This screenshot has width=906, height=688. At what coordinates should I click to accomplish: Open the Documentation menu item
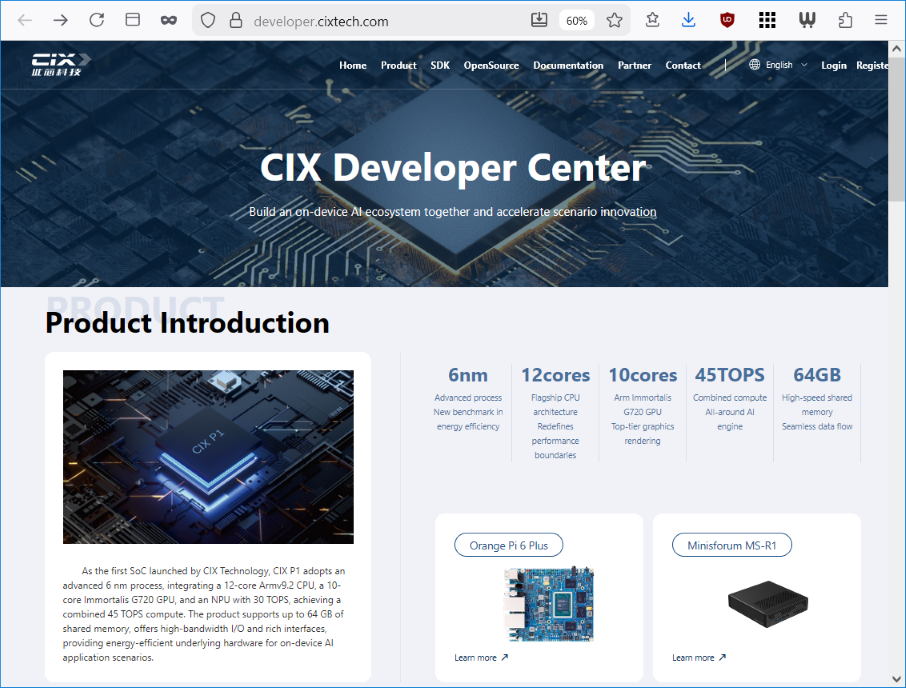[568, 65]
